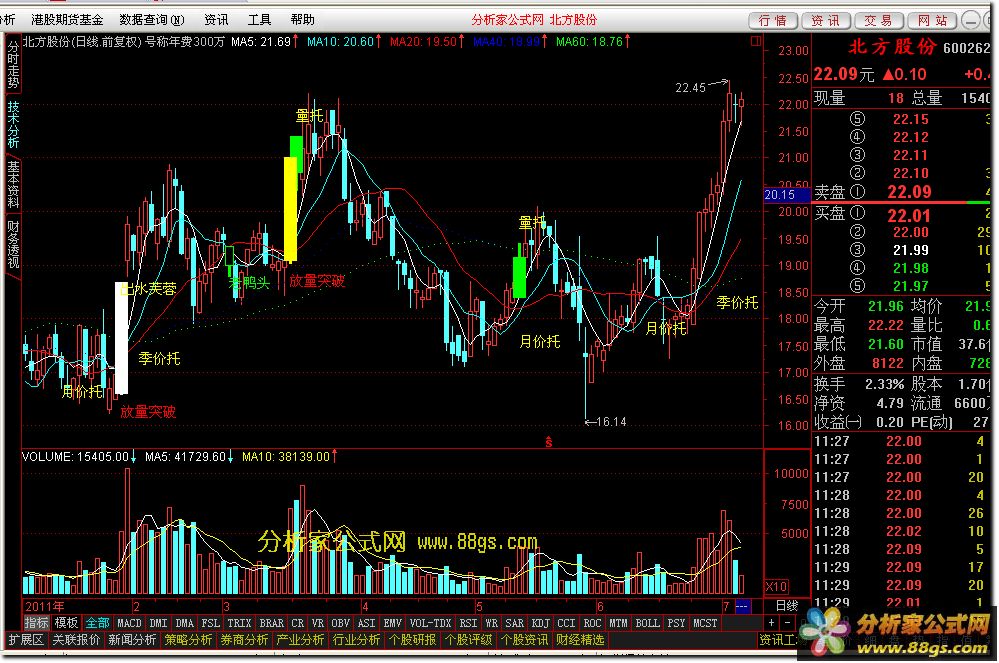999x663 pixels.
Task: Choose the FSL indicator
Action: (210, 623)
